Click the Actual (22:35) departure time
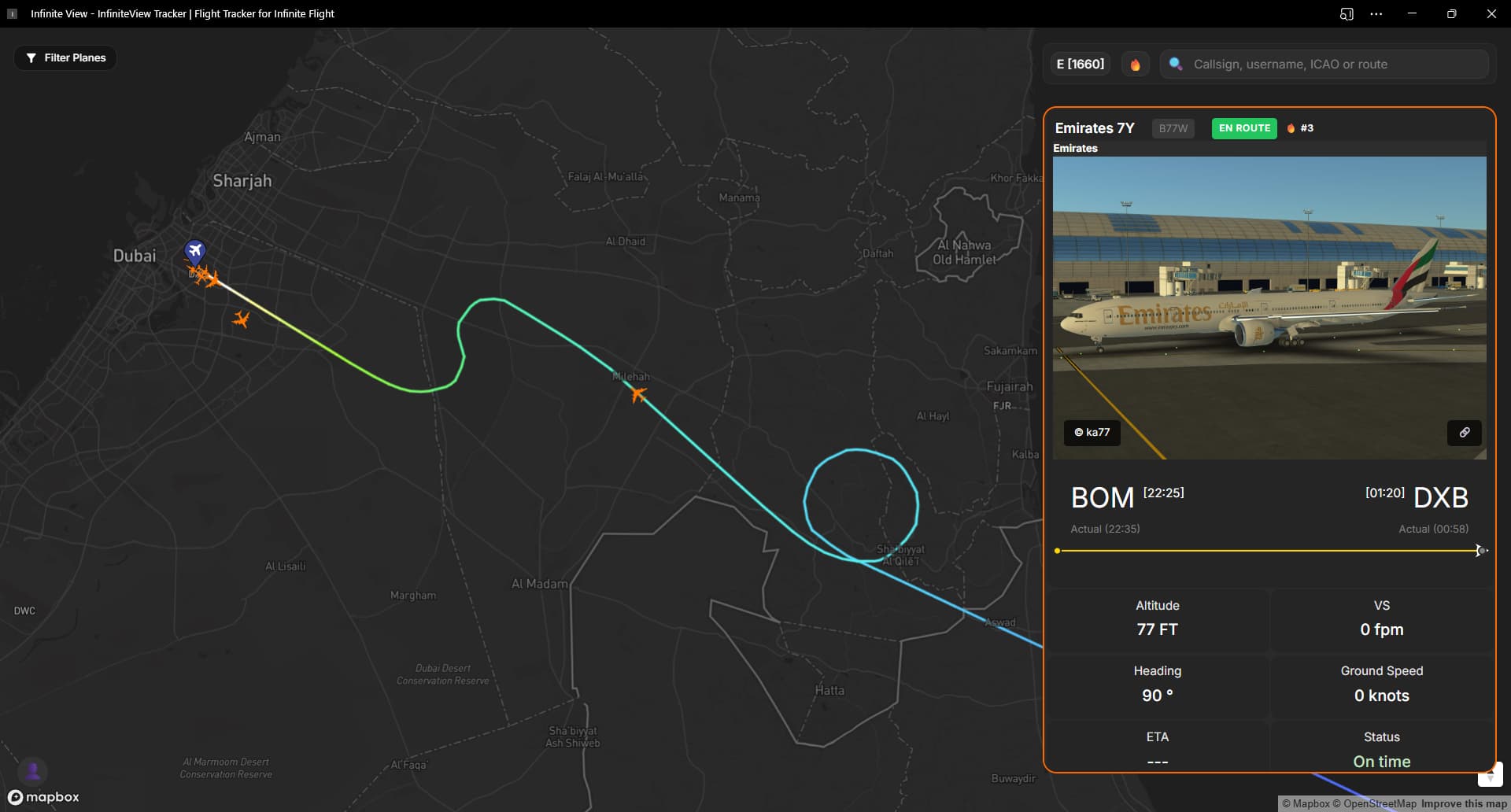 [x=1105, y=529]
